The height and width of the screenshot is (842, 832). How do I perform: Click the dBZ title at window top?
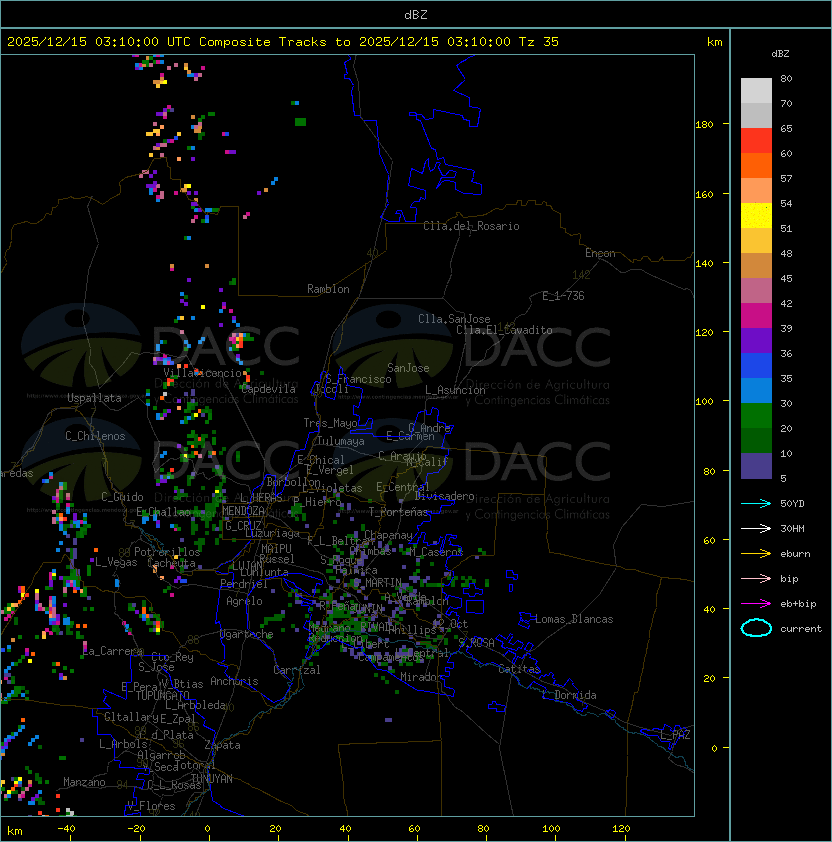coord(416,14)
